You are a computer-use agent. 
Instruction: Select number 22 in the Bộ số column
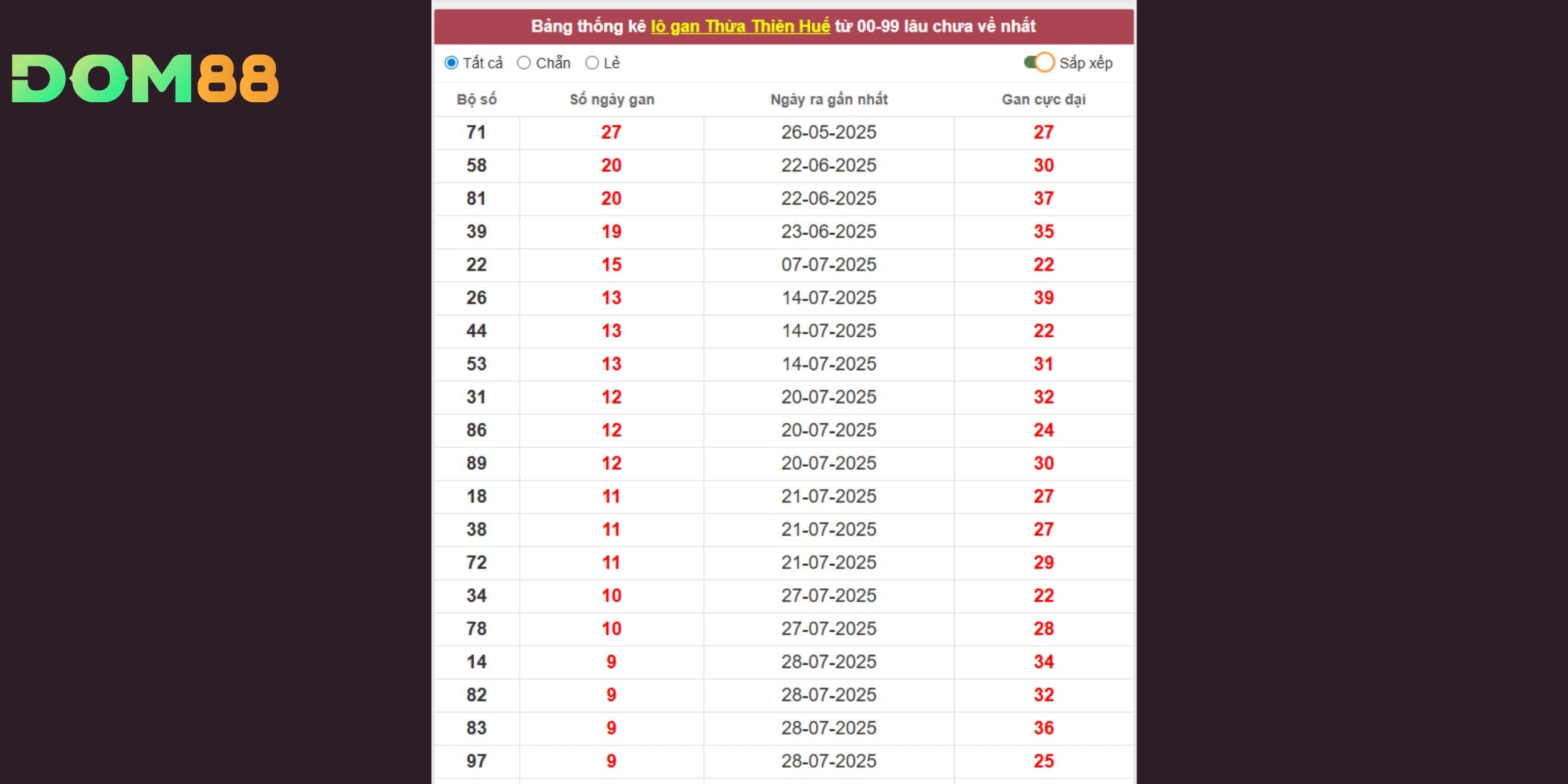477,265
